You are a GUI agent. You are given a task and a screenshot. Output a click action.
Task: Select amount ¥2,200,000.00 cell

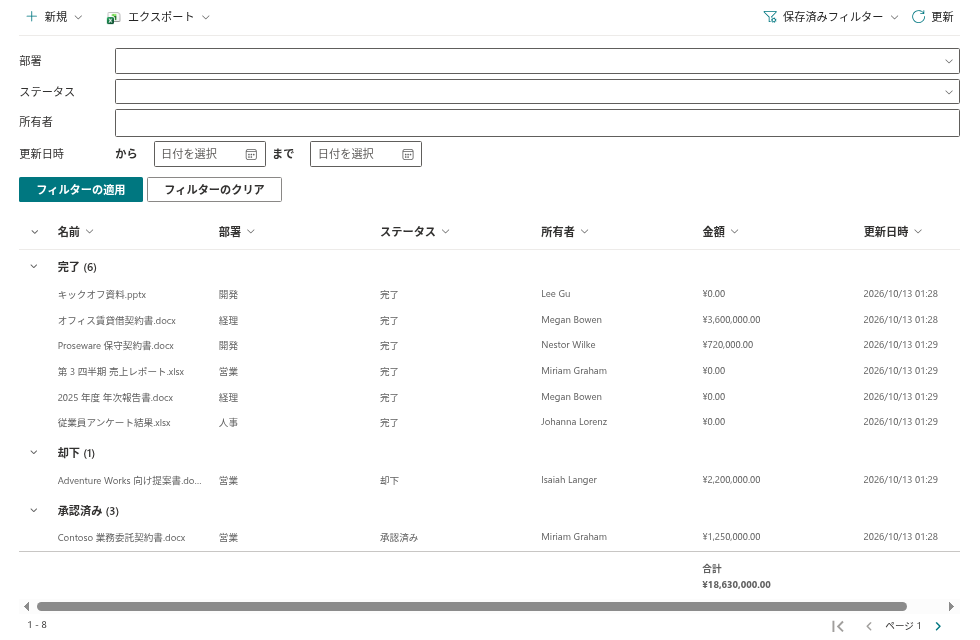731,480
